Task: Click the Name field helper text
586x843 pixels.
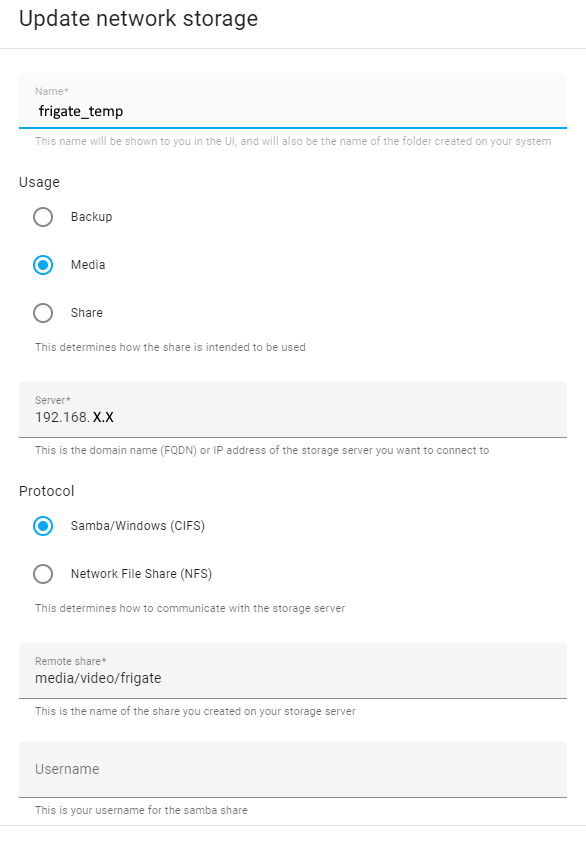Action: click(293, 141)
